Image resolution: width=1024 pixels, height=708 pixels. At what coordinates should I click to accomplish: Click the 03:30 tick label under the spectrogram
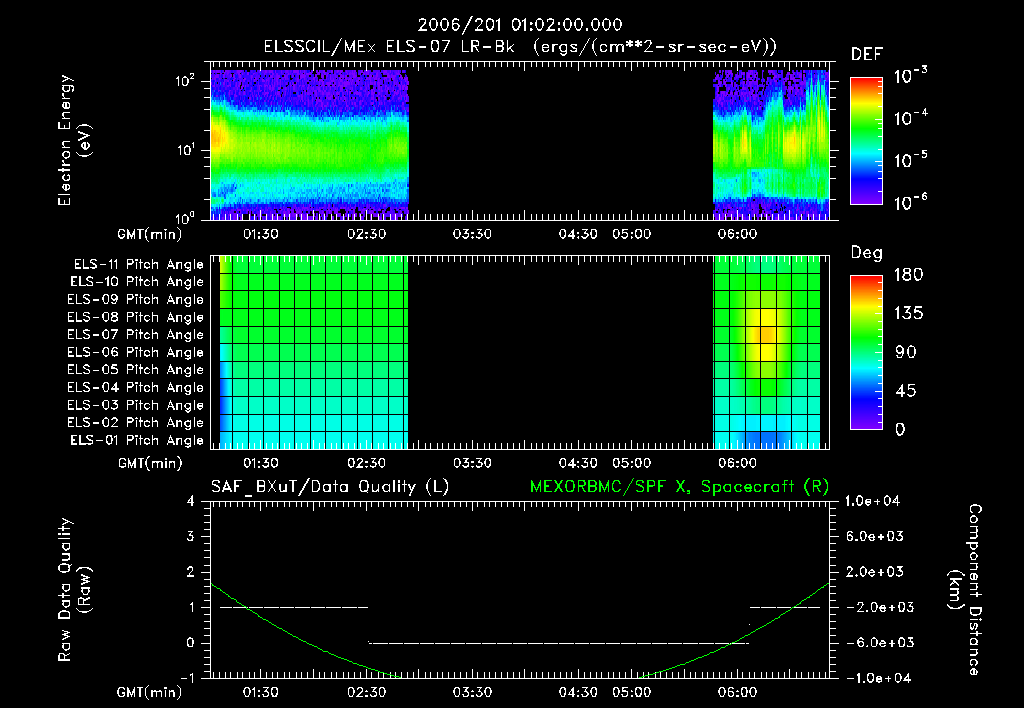(472, 234)
